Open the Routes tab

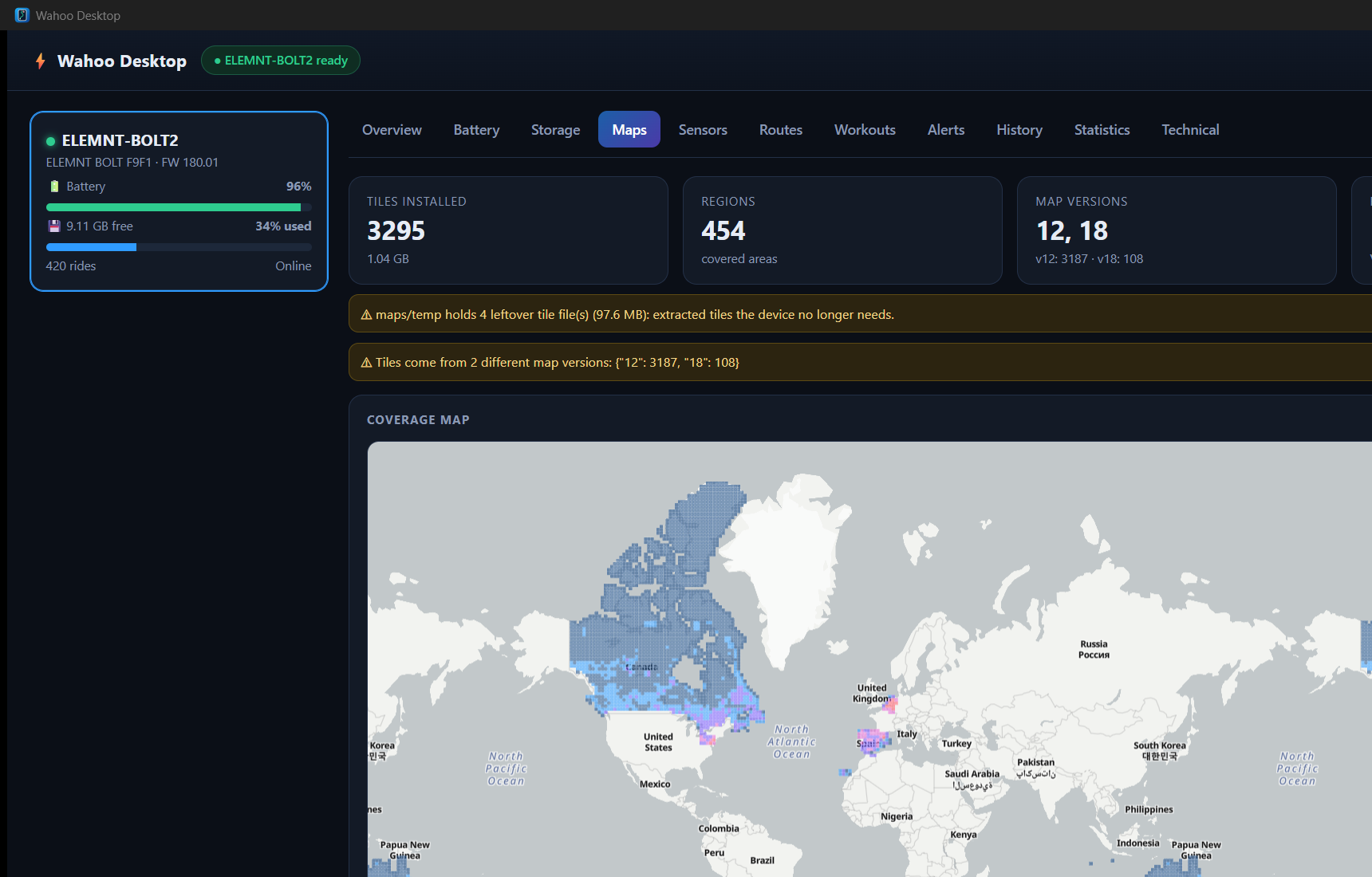click(x=781, y=130)
